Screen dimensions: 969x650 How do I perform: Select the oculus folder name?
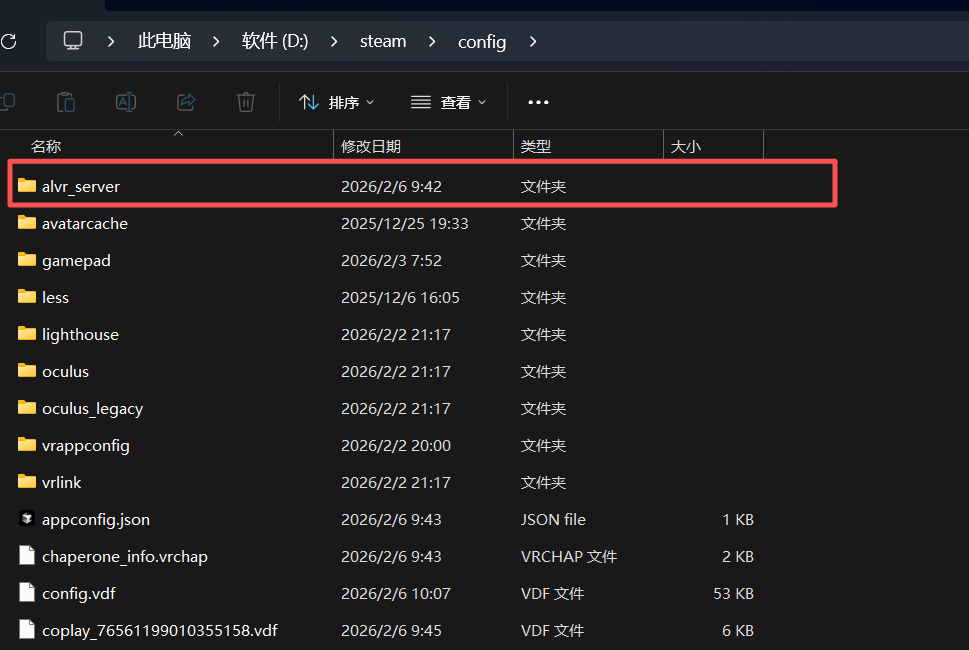pos(66,371)
